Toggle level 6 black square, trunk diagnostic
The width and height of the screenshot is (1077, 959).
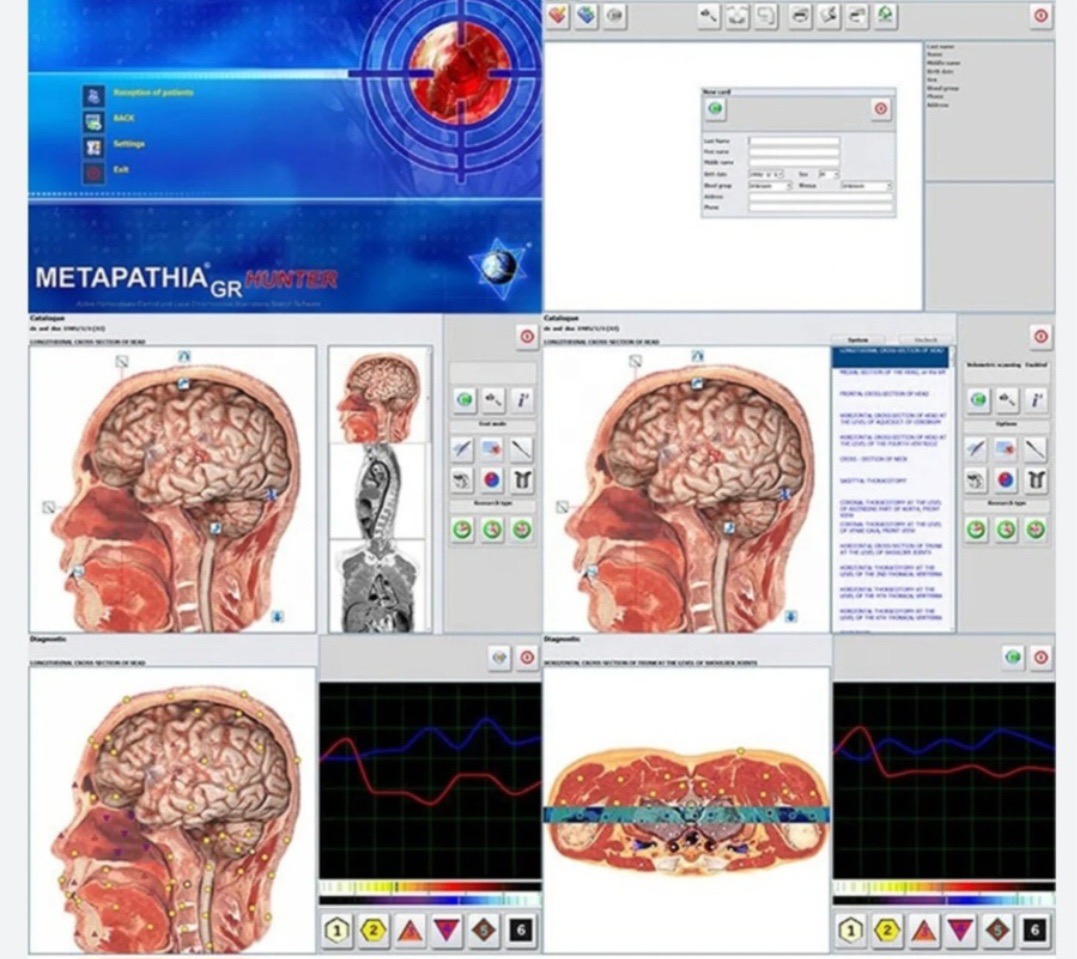coord(1034,930)
